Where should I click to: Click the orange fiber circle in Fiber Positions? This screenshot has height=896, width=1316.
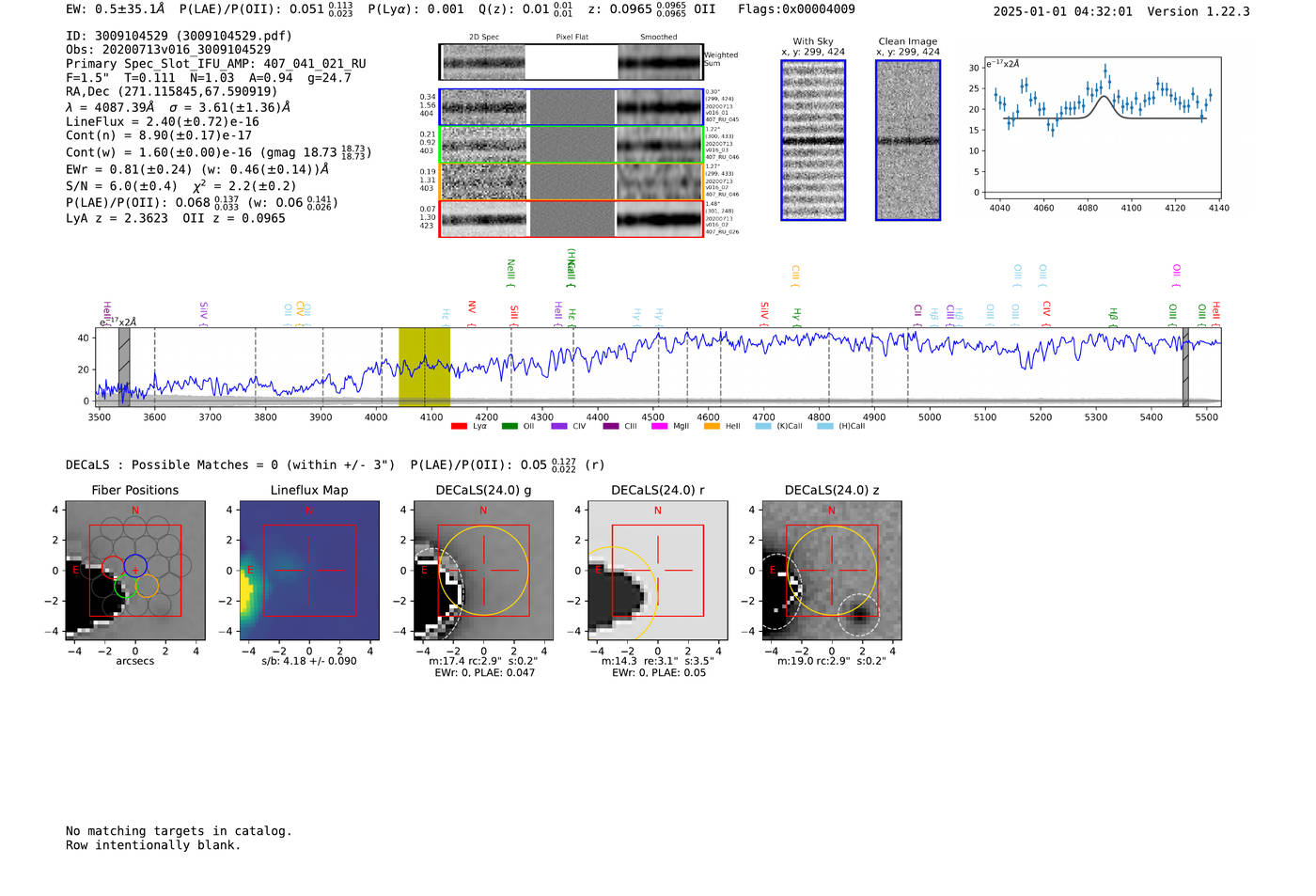147,587
